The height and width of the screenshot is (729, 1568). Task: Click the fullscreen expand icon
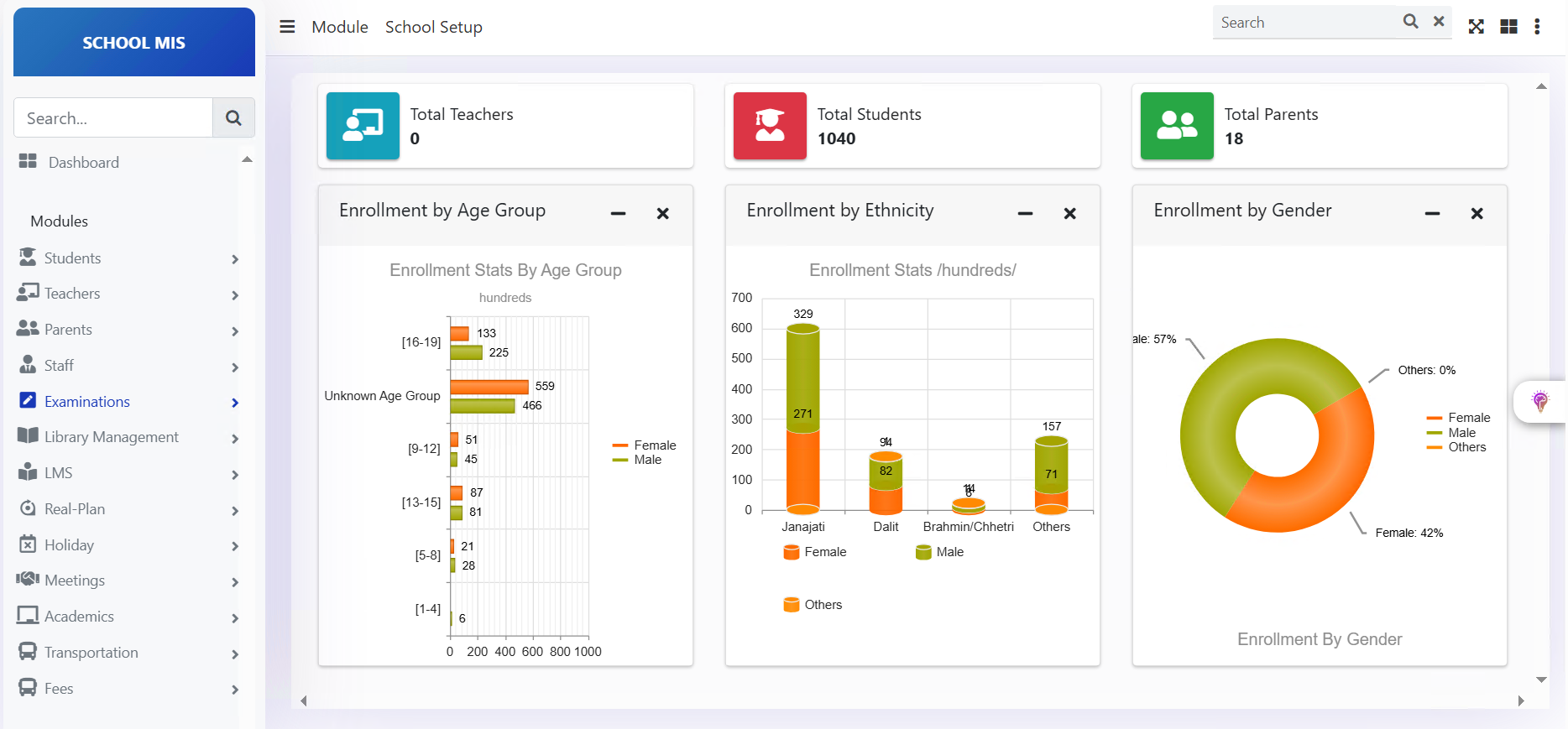pyautogui.click(x=1477, y=27)
